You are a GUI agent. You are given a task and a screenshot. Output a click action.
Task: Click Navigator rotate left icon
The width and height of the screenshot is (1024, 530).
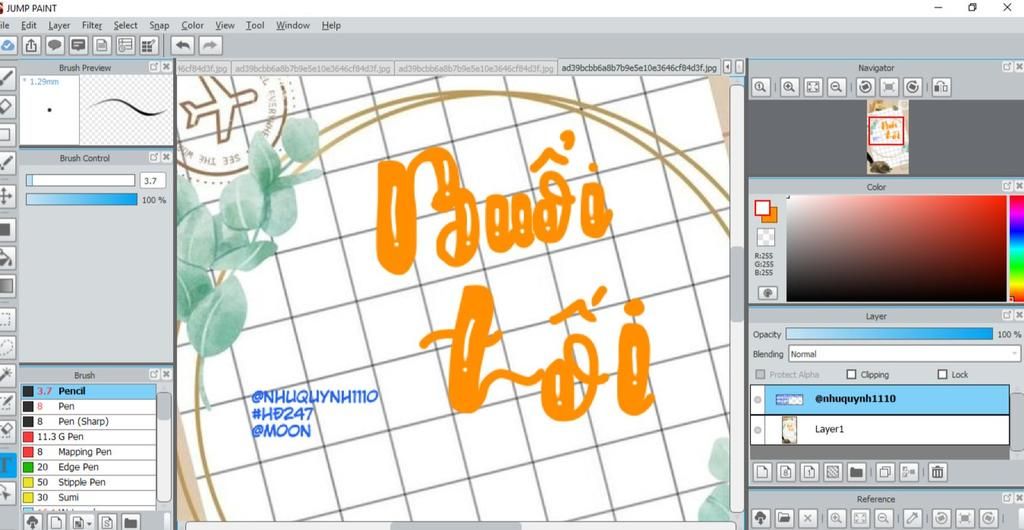coord(865,87)
